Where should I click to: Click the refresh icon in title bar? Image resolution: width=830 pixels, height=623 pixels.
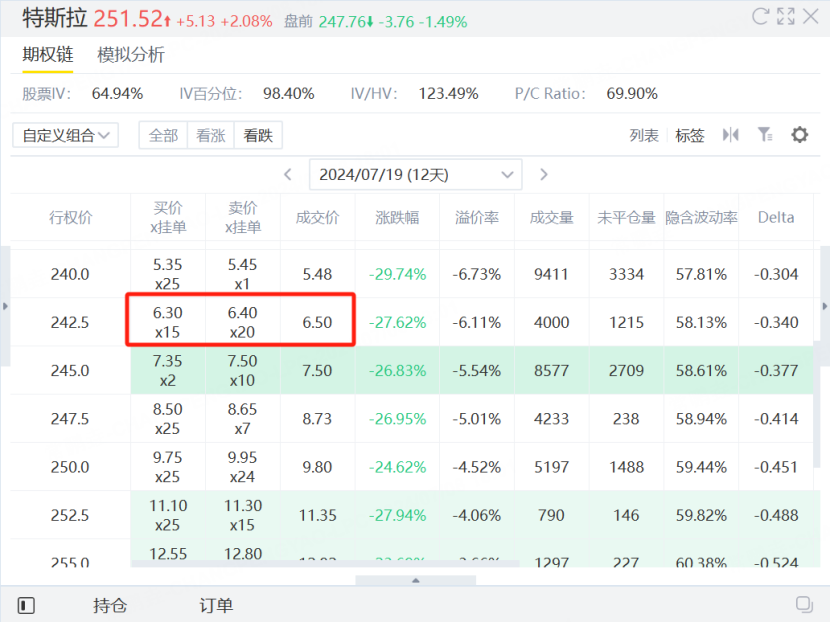[x=760, y=16]
